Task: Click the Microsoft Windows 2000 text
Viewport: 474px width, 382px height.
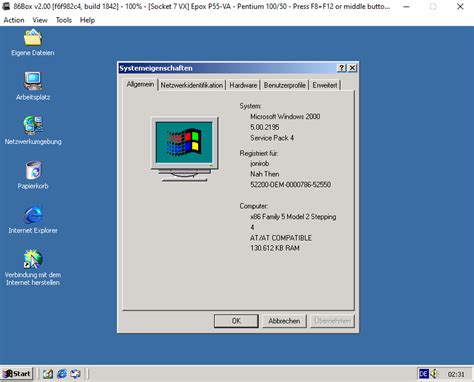Action: (285, 117)
